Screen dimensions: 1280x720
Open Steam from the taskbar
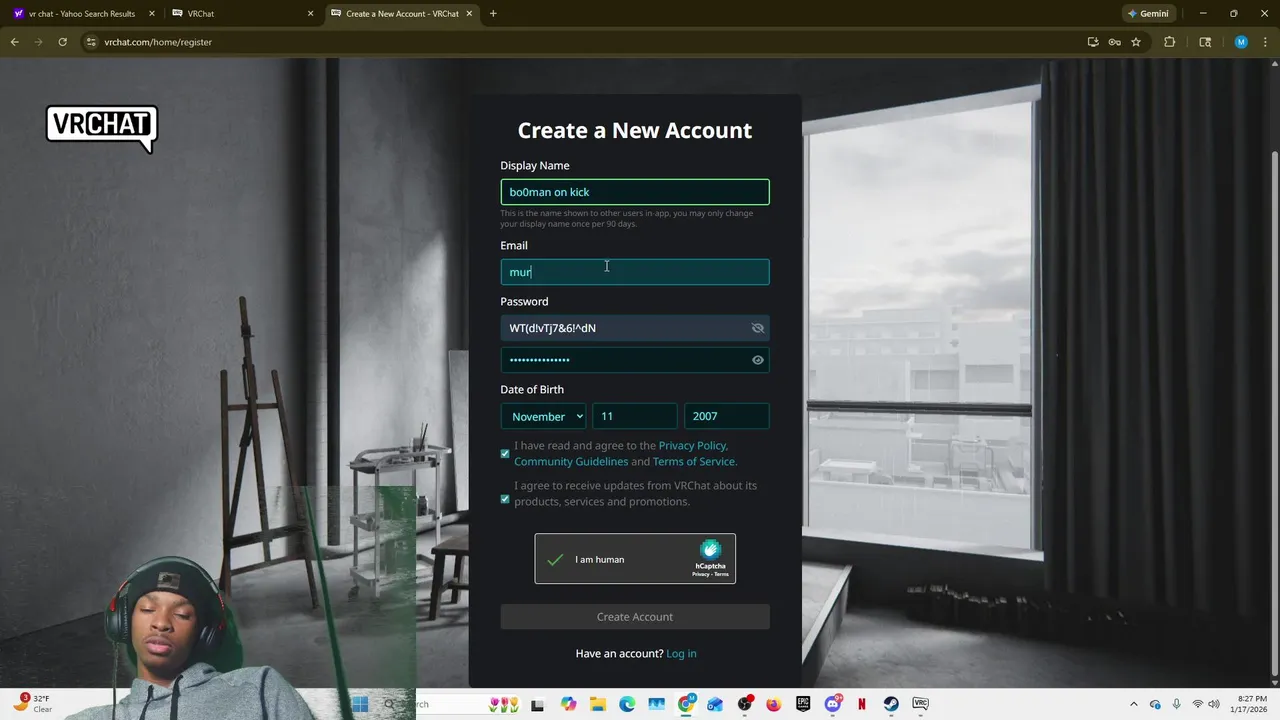click(891, 705)
